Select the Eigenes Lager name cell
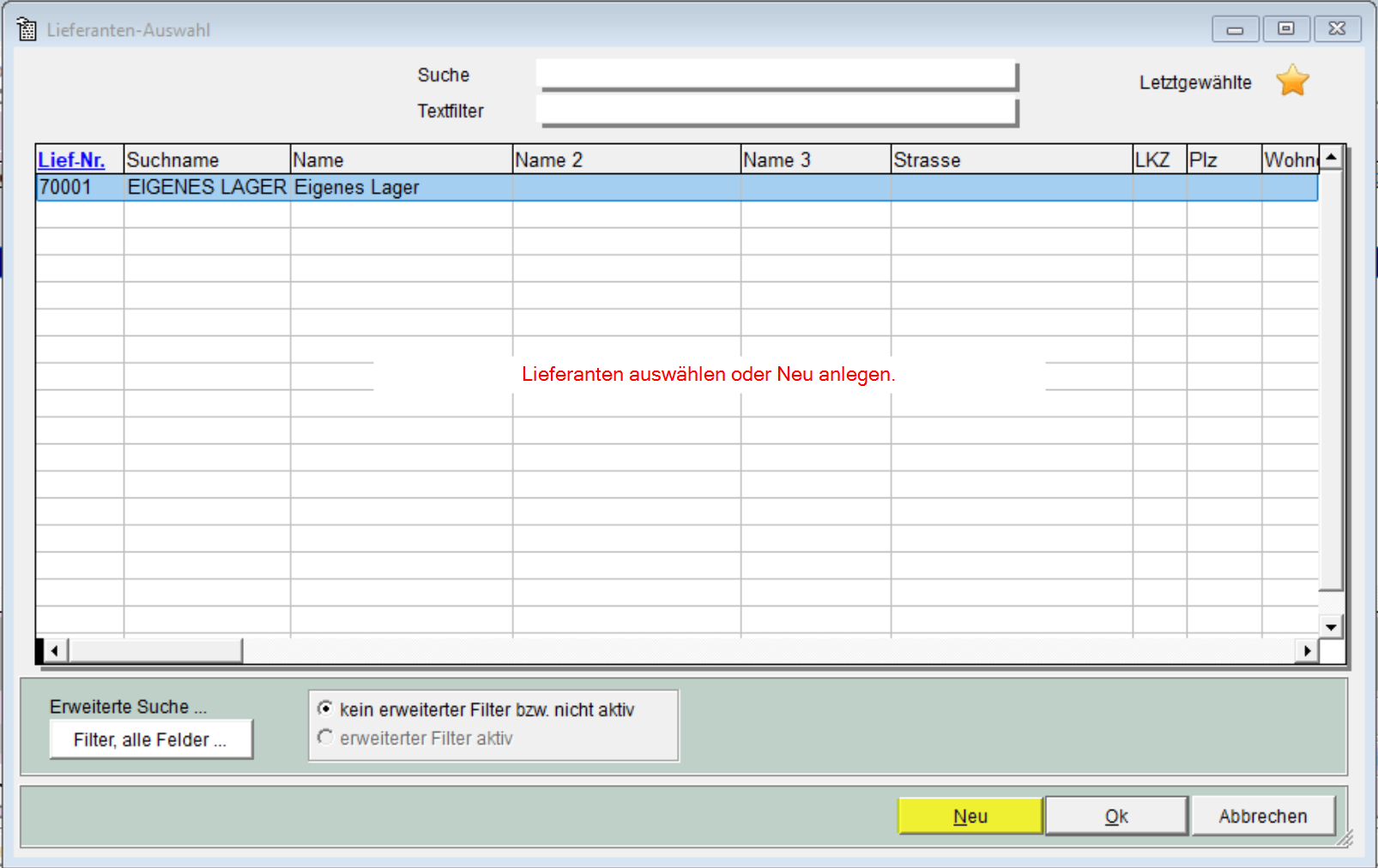Viewport: 1378px width, 868px height. [402, 187]
